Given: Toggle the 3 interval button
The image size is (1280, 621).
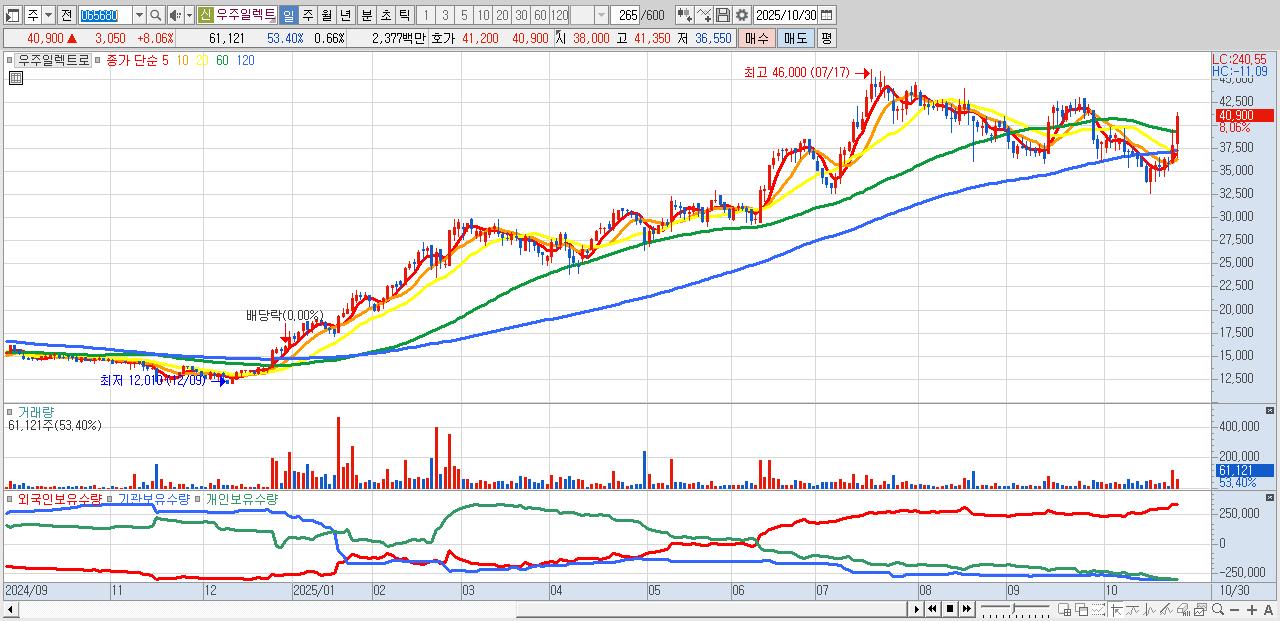Looking at the screenshot, I should pos(445,15).
